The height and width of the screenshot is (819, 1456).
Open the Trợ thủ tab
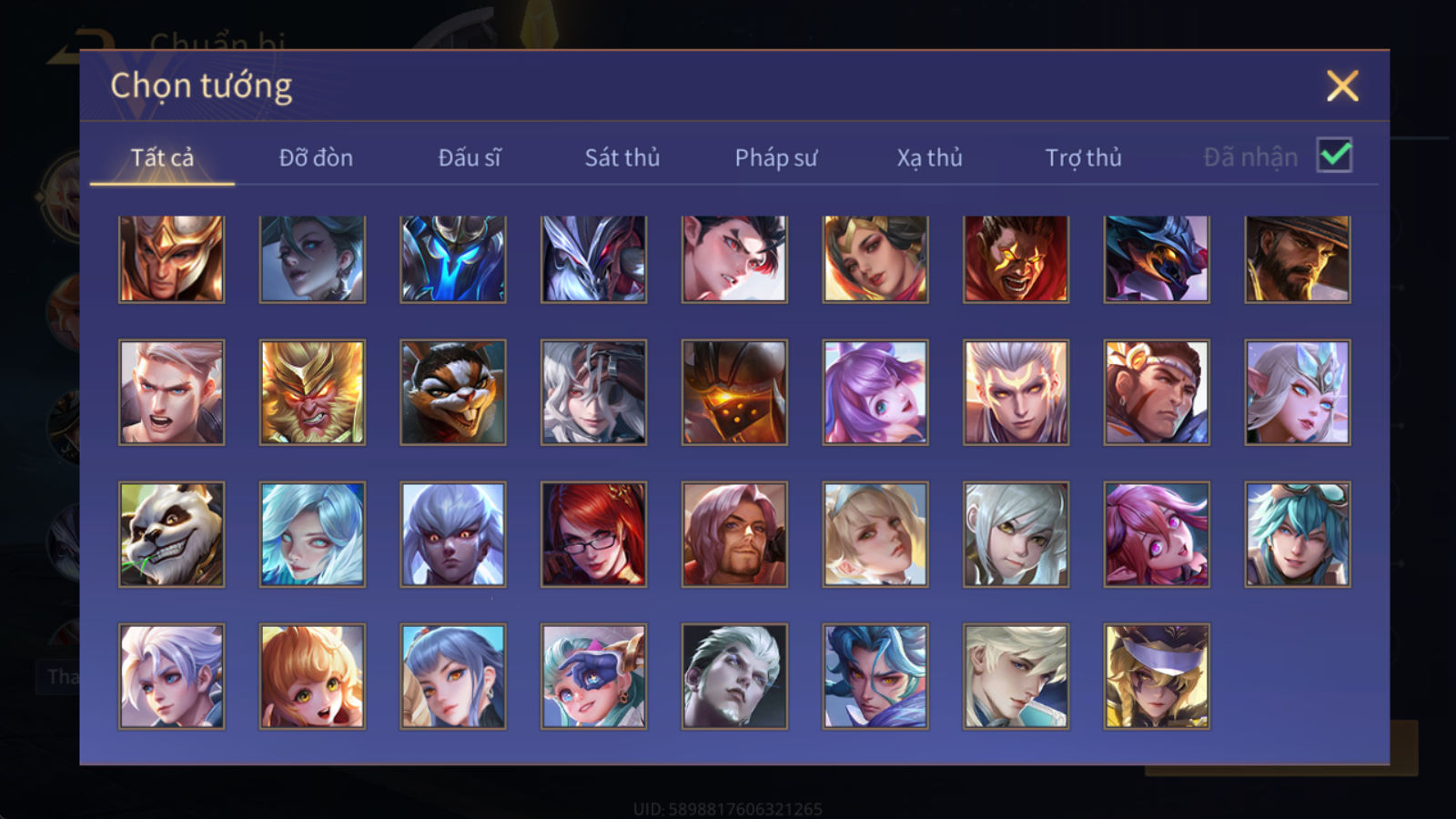point(1083,157)
